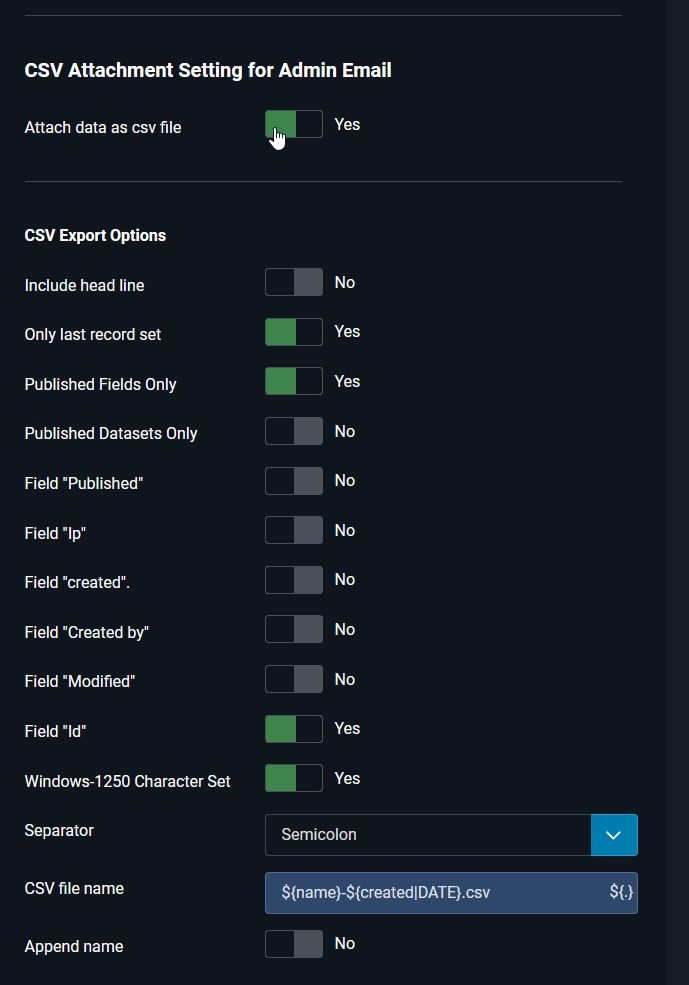
Task: Open the Separator dropdown chevron
Action: pos(614,835)
